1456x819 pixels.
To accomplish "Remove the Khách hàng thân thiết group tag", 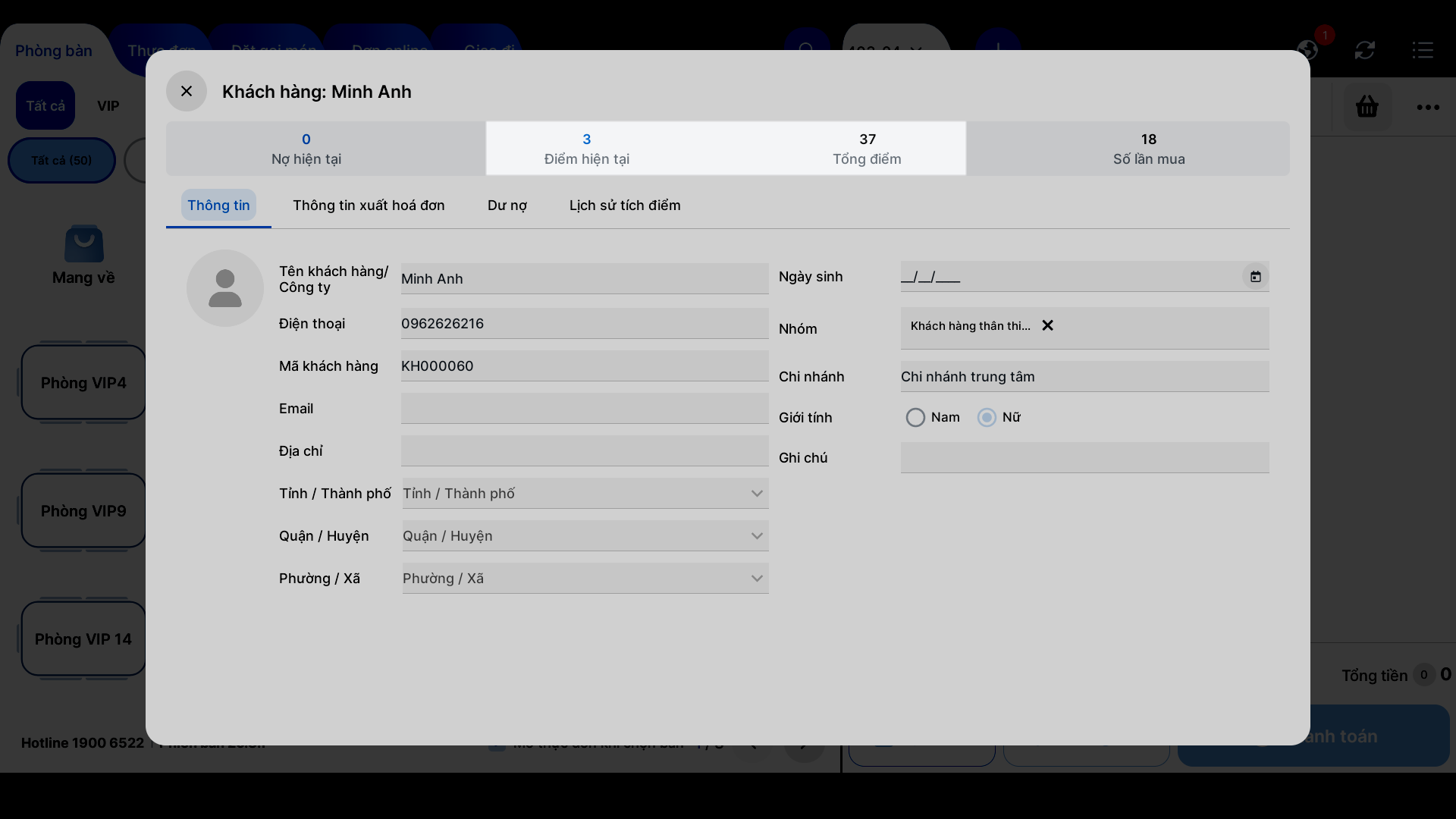I will (x=1047, y=325).
